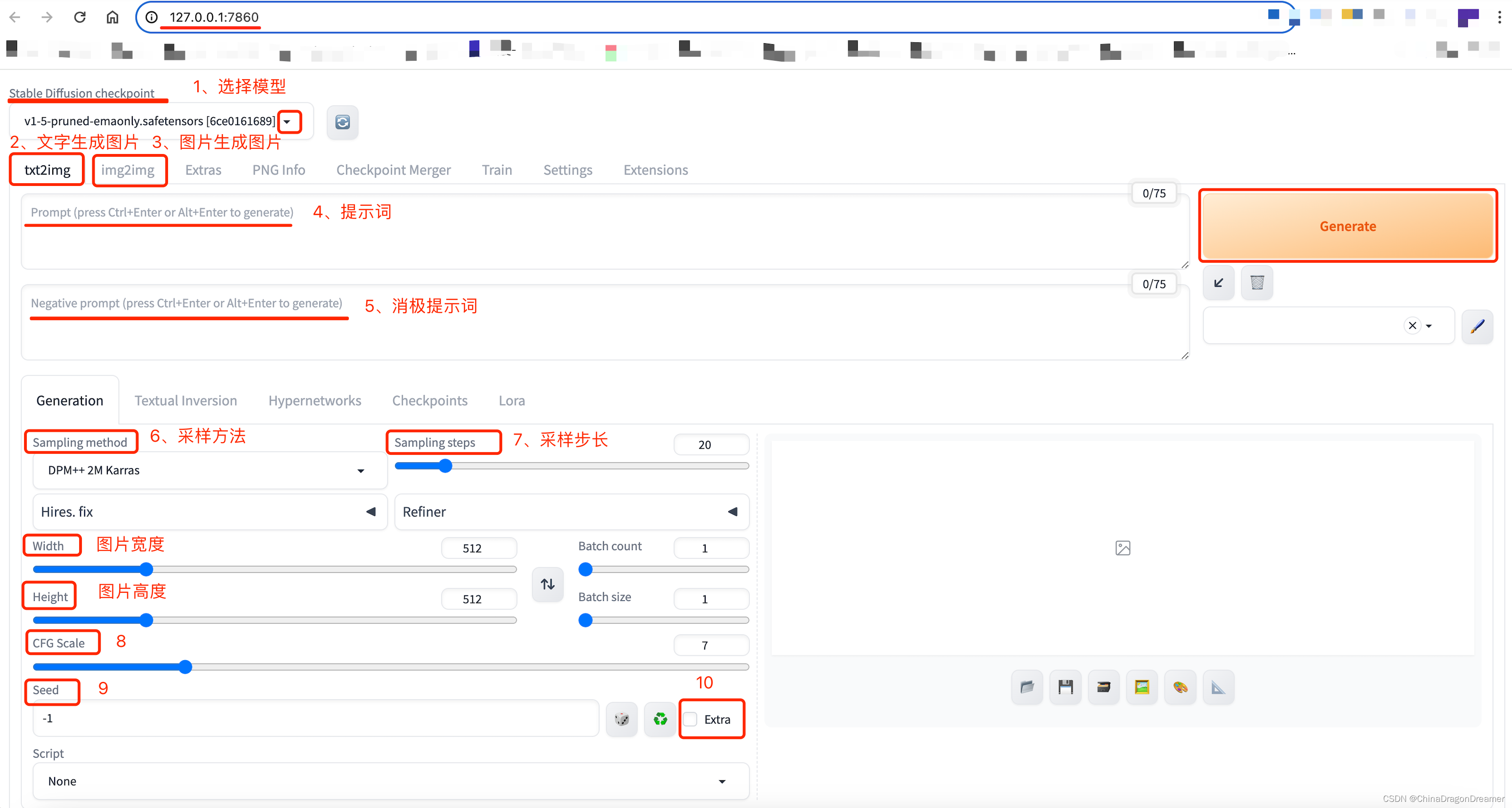Screen dimensions: 1512x808
Task: Open the Train tab
Action: point(497,170)
